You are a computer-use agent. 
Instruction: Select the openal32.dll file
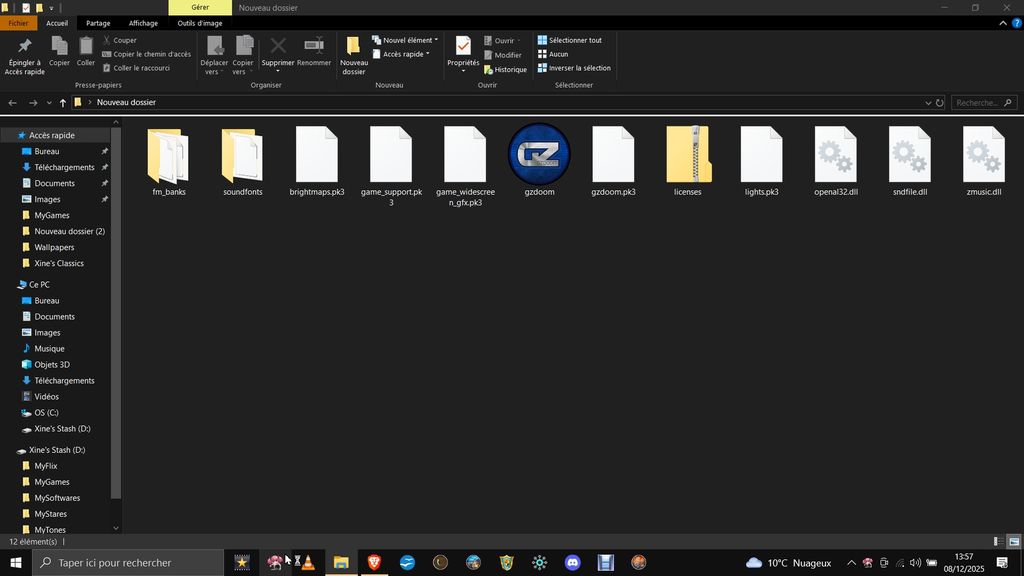[x=835, y=156]
